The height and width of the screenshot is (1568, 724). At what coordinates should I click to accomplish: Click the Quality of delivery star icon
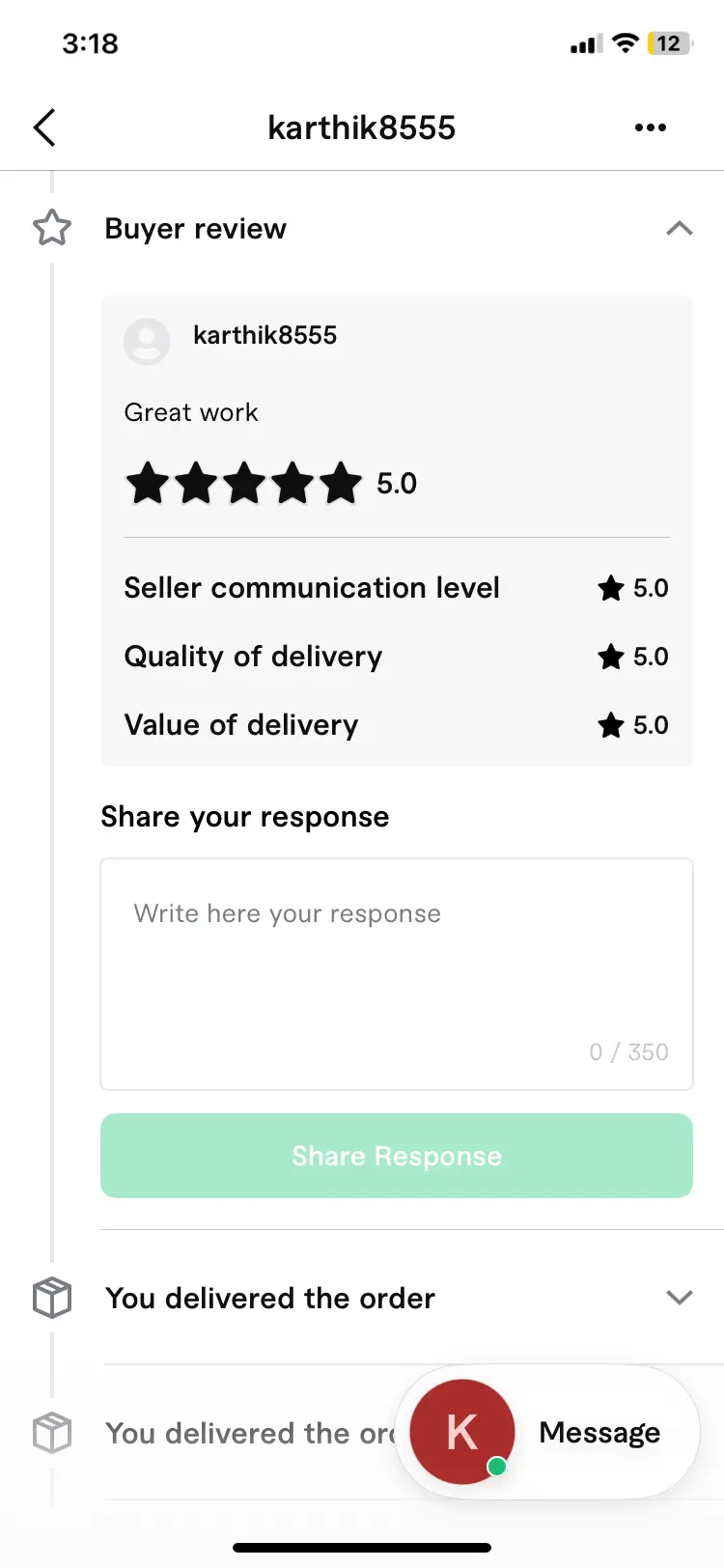click(x=611, y=657)
